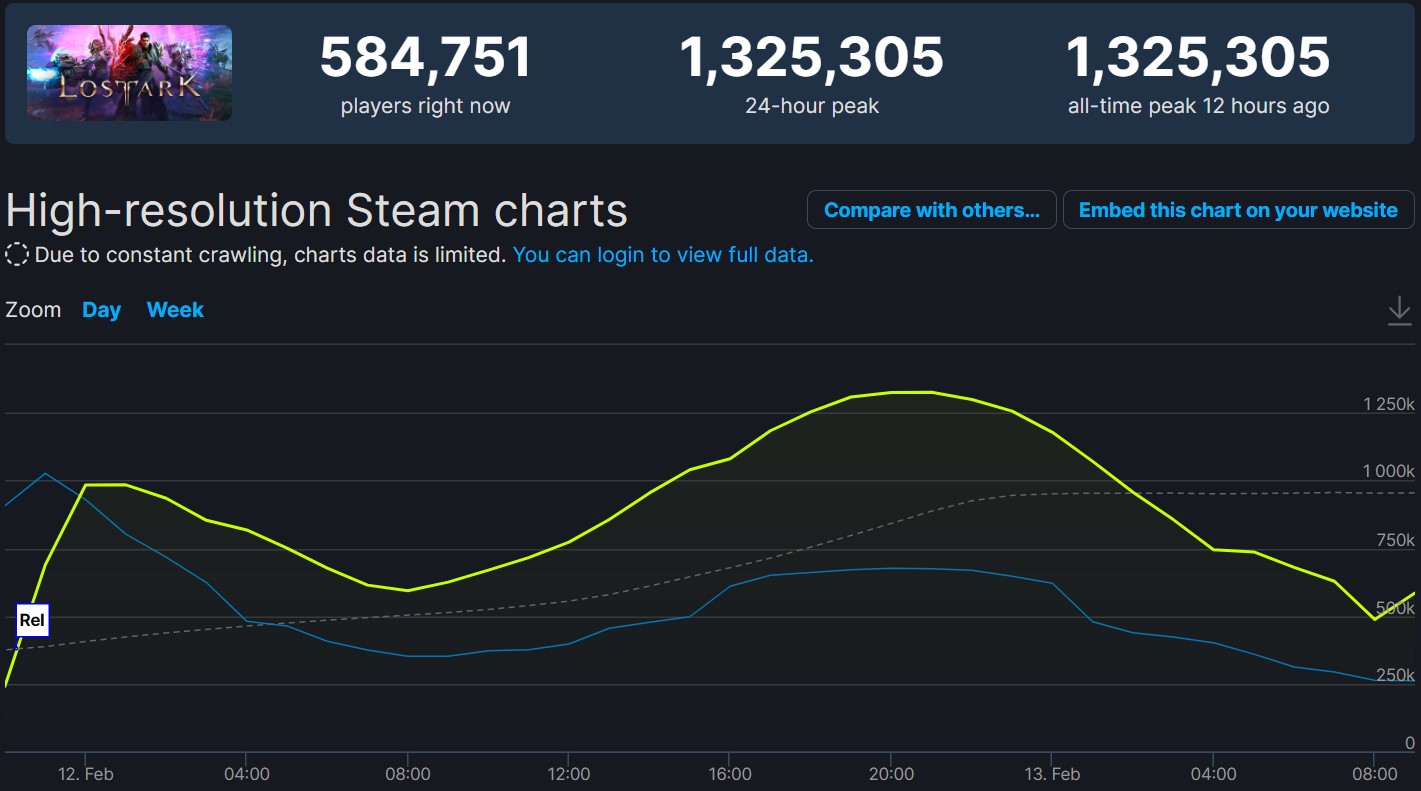1421x791 pixels.
Task: Click the blue line's peak at chart start
Action: tap(45, 473)
